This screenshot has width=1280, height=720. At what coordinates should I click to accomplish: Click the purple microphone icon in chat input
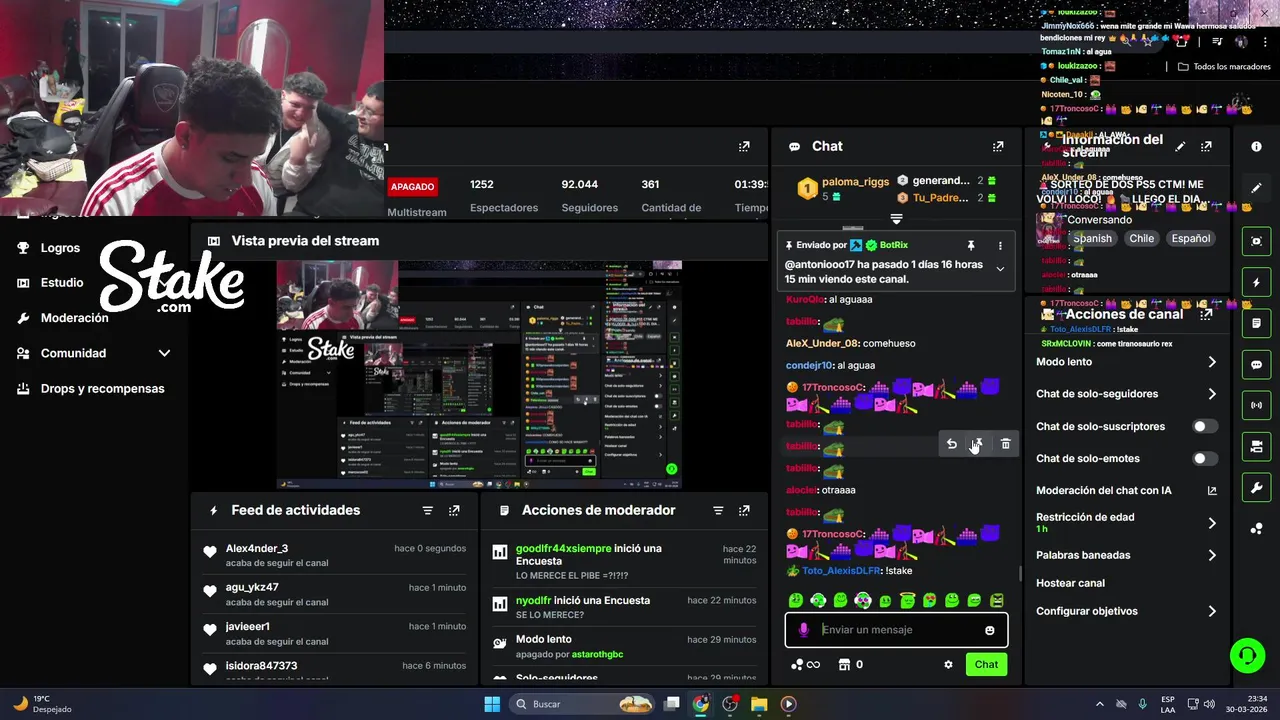coord(803,630)
